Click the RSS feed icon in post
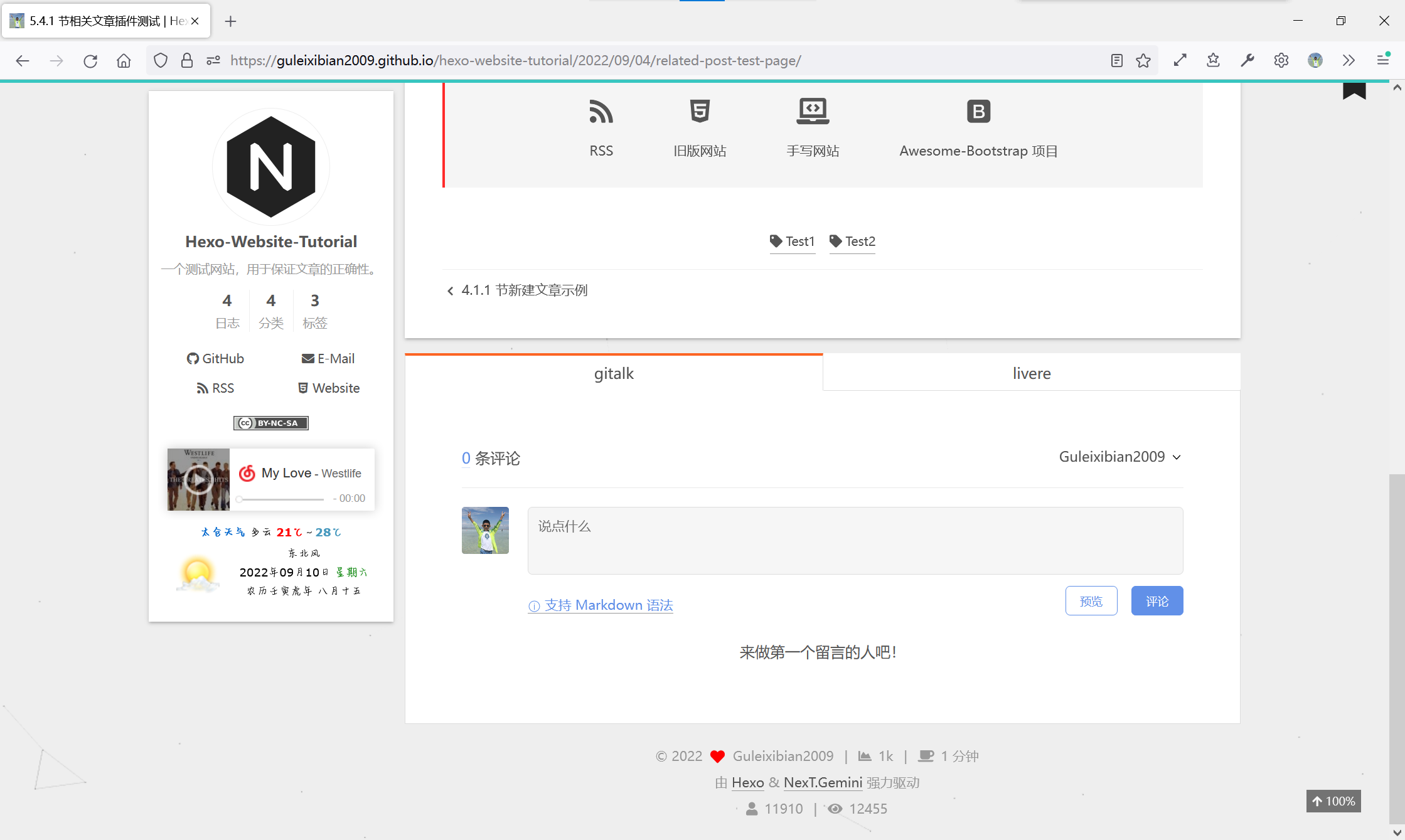 tap(601, 112)
